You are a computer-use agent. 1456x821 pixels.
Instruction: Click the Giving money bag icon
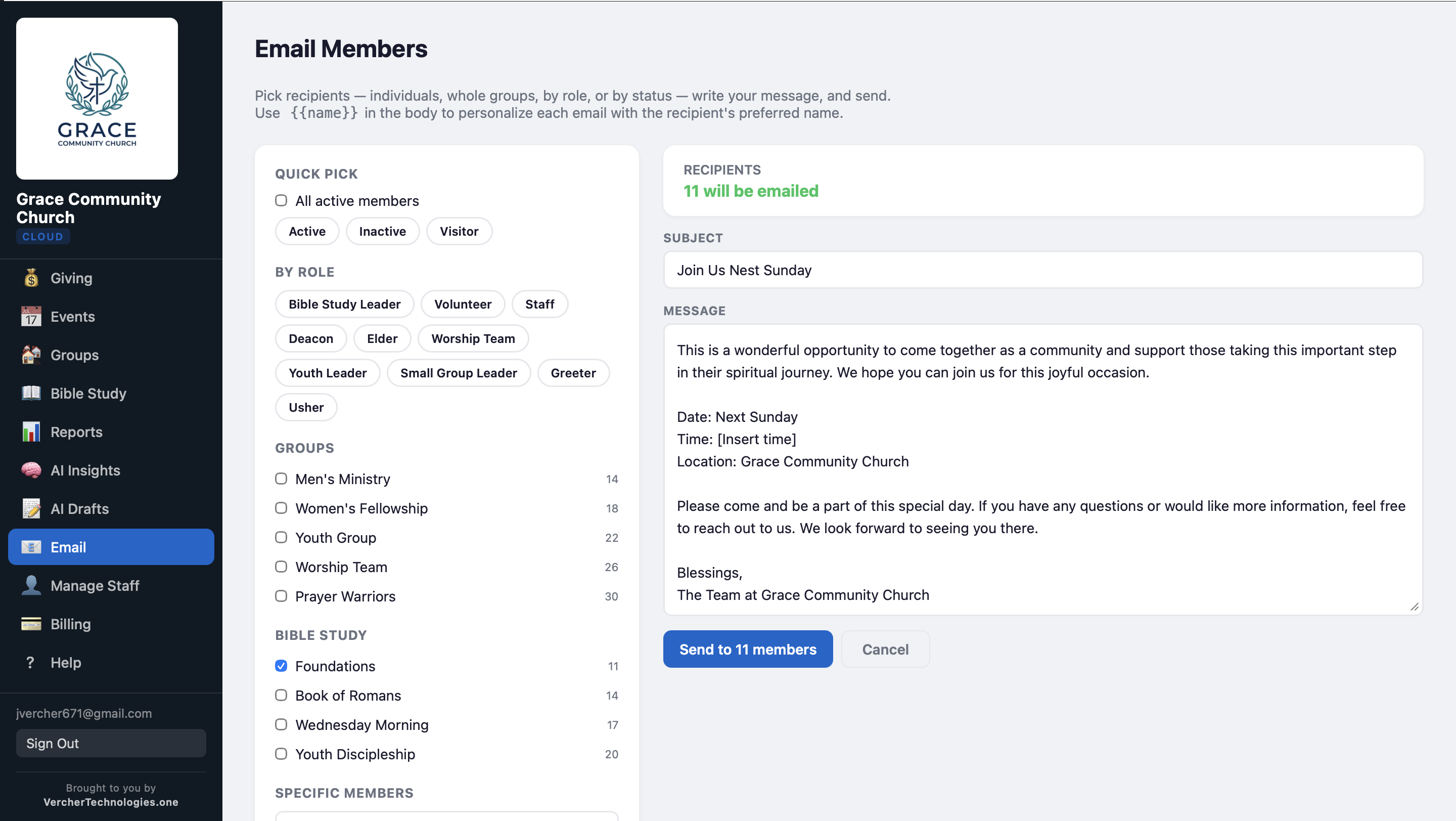[x=31, y=278]
